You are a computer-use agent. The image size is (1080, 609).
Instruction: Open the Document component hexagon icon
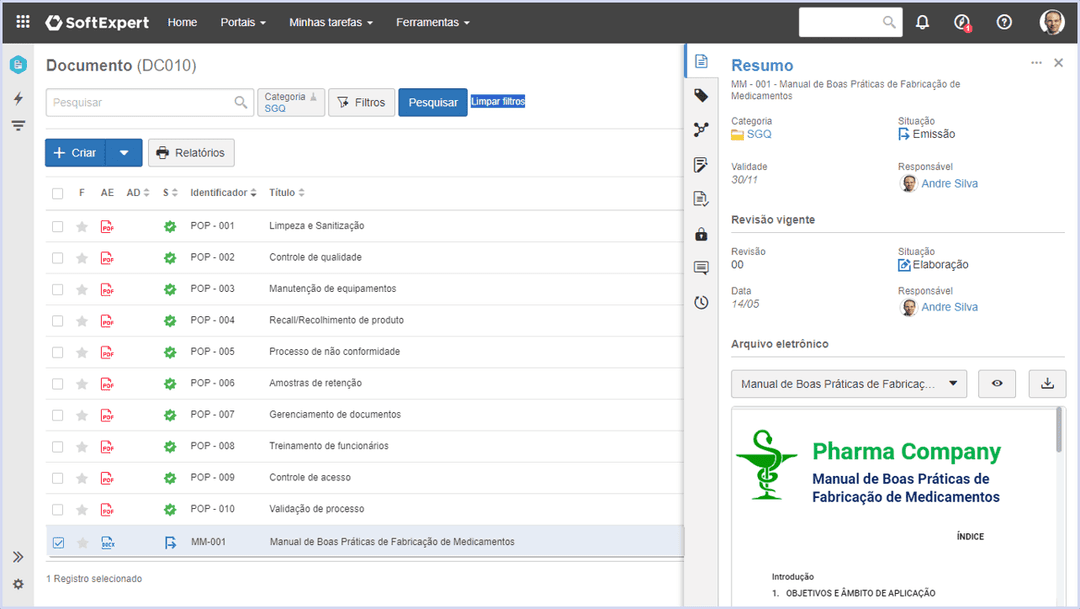[x=18, y=65]
